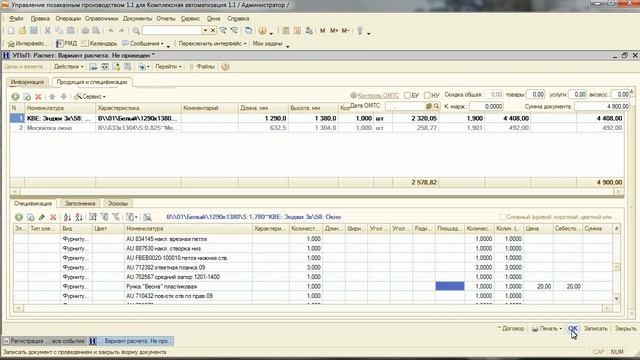
Task: Open the Печать dropdown at bottom
Action: pyautogui.click(x=547, y=329)
